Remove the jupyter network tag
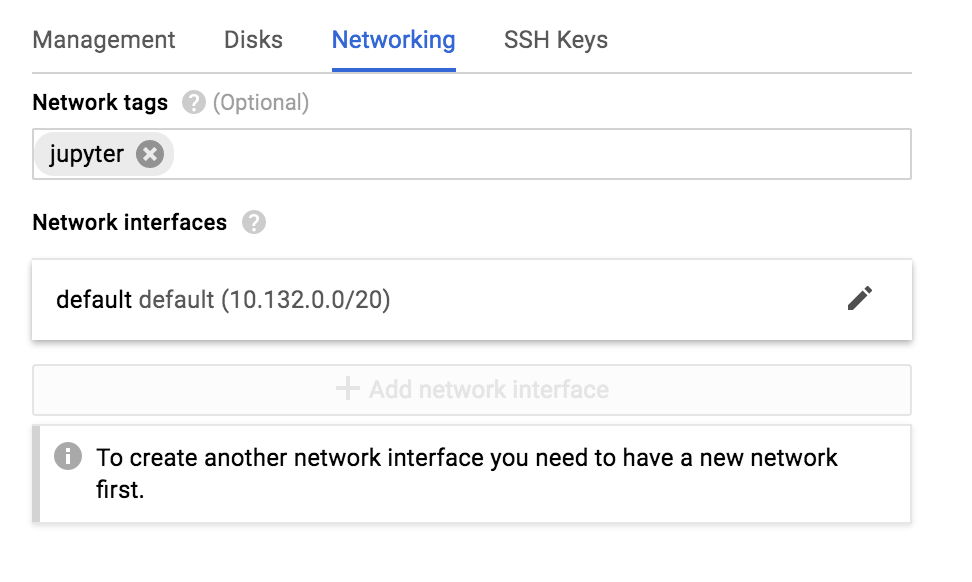The image size is (972, 582). pos(150,155)
